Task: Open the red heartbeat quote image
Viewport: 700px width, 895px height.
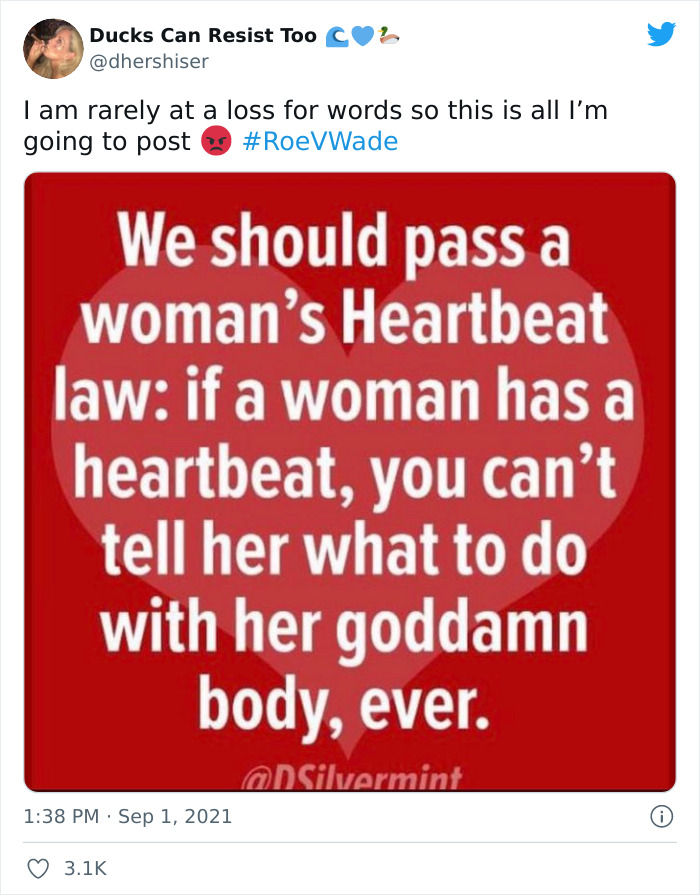Action: point(350,480)
